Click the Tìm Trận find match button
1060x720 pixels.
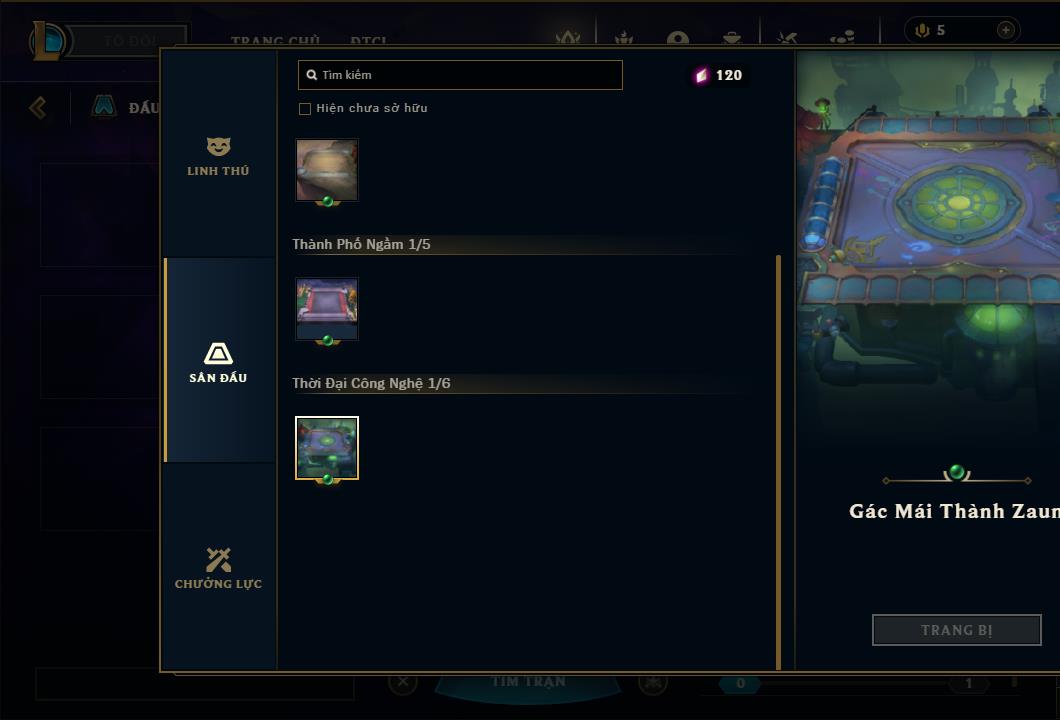(528, 682)
